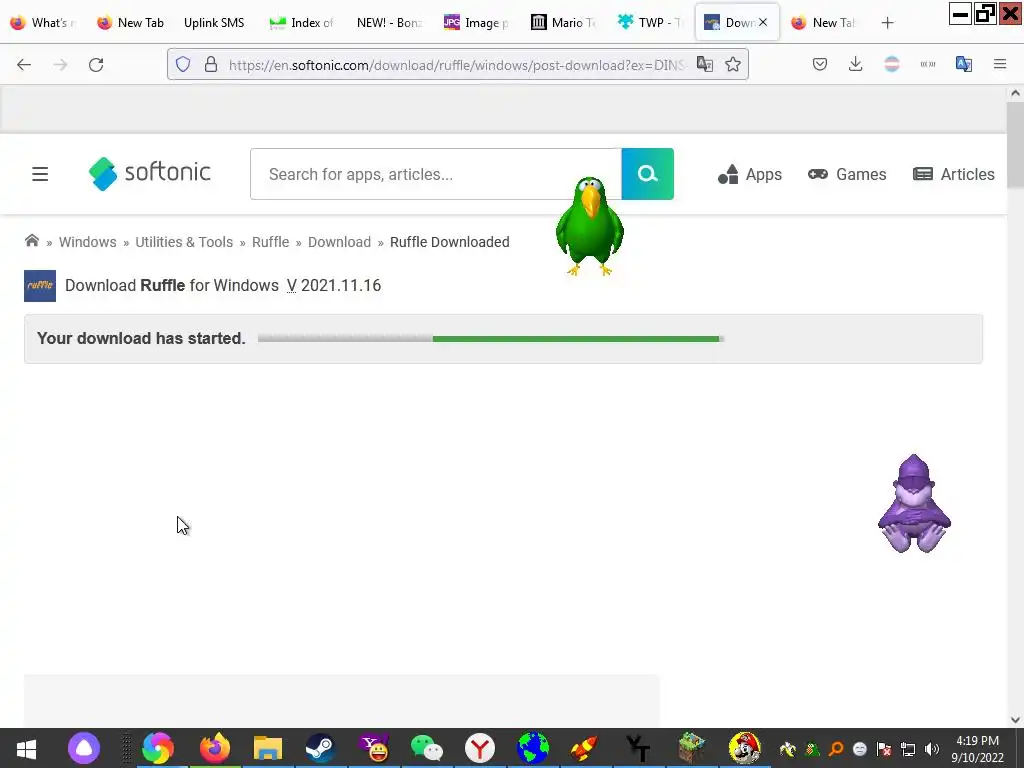This screenshot has width=1024, height=768.
Task: Reload the current page
Action: coord(96,65)
